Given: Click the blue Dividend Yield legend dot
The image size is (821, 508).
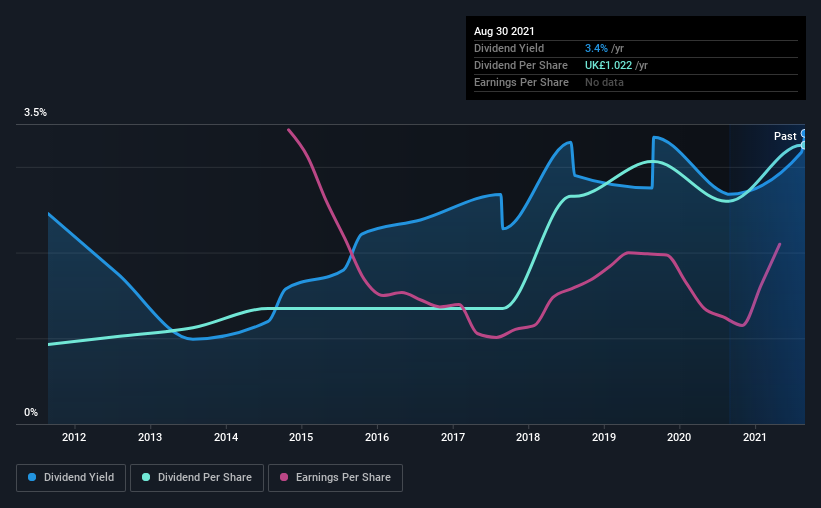Looking at the screenshot, I should [x=32, y=477].
